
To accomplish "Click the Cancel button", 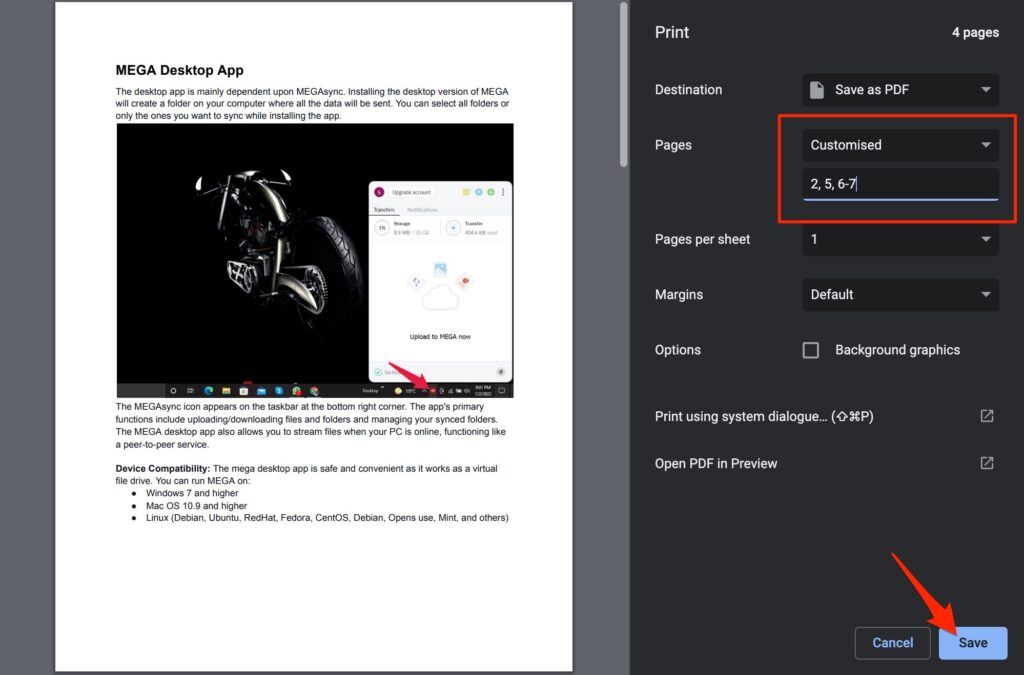I will [x=892, y=643].
